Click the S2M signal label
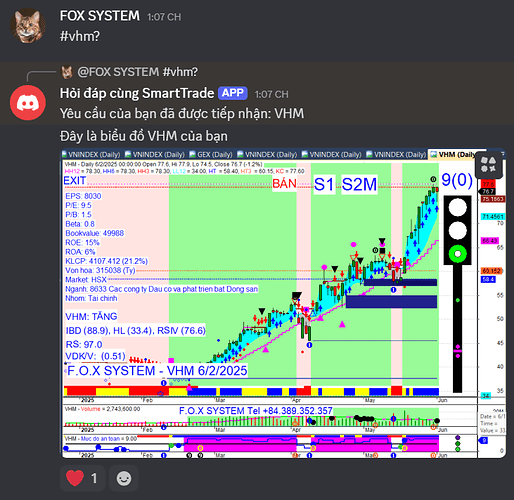The image size is (514, 500). [x=359, y=184]
